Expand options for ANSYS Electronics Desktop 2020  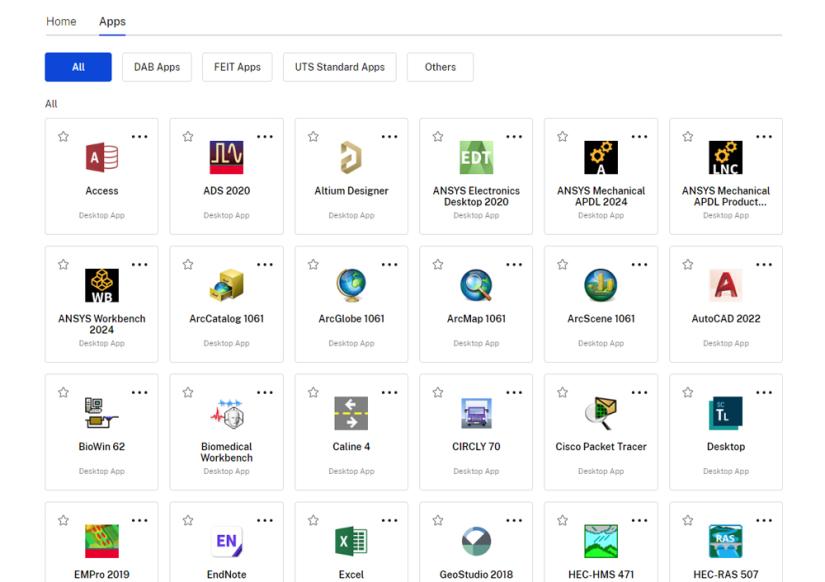pyautogui.click(x=514, y=136)
